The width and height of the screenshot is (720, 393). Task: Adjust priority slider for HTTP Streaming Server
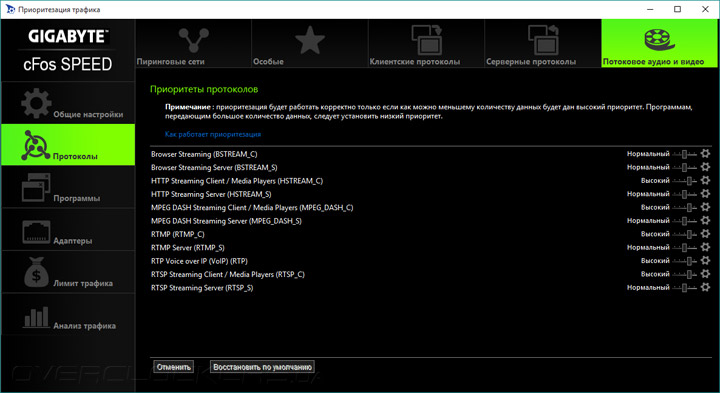click(685, 194)
